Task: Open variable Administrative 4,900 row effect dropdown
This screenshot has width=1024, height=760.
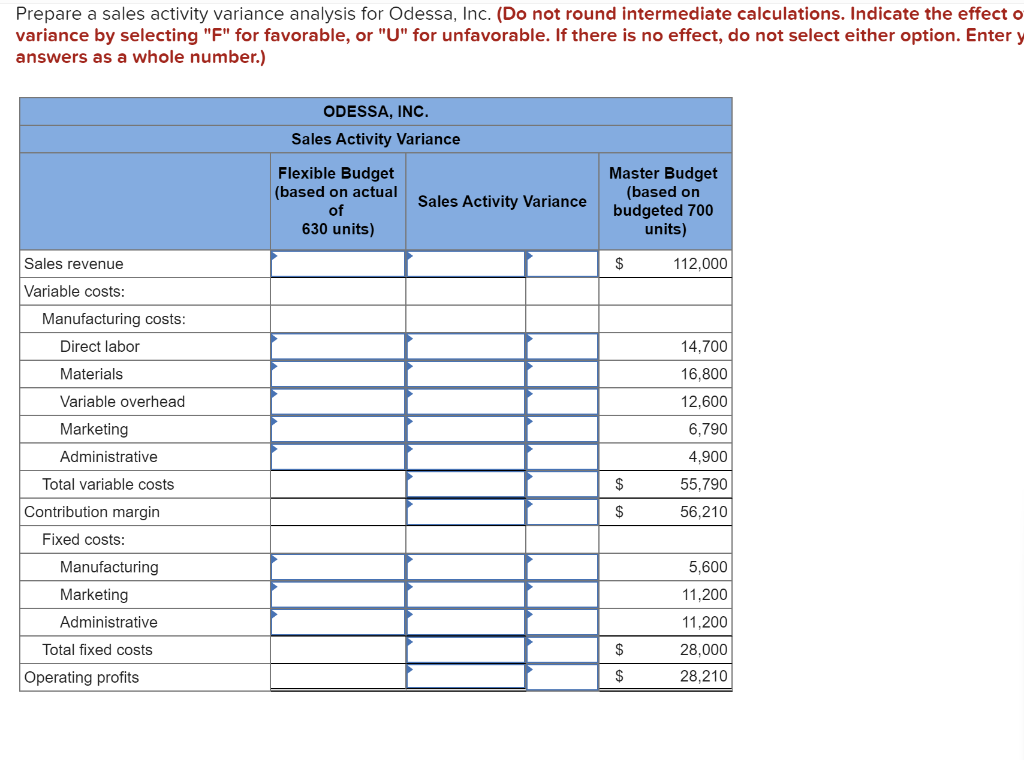Action: tap(562, 457)
